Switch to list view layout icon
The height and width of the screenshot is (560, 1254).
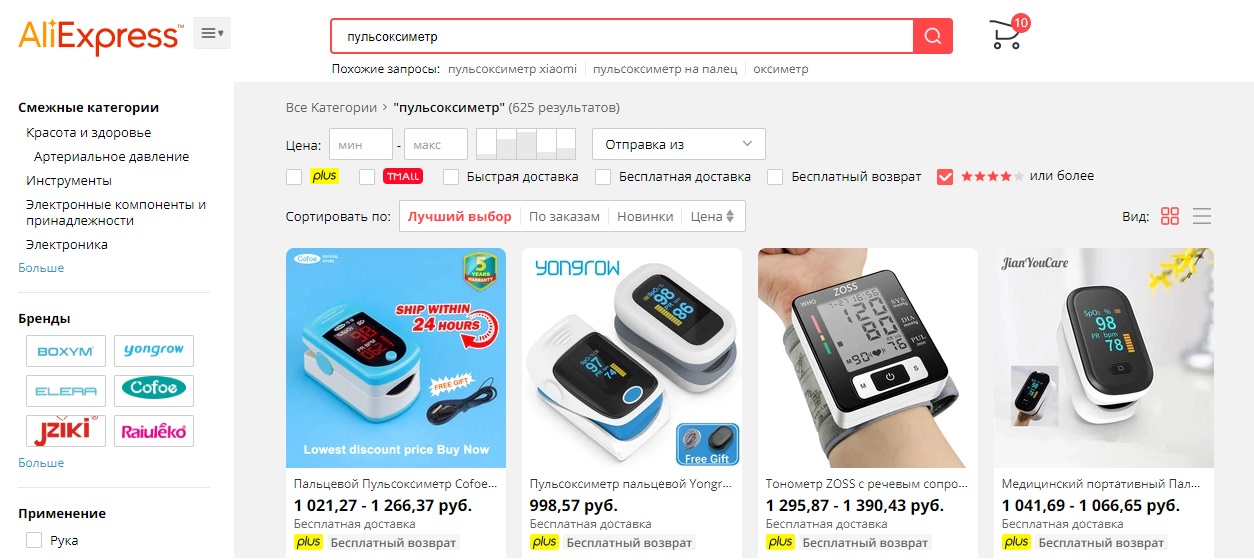pos(1202,216)
